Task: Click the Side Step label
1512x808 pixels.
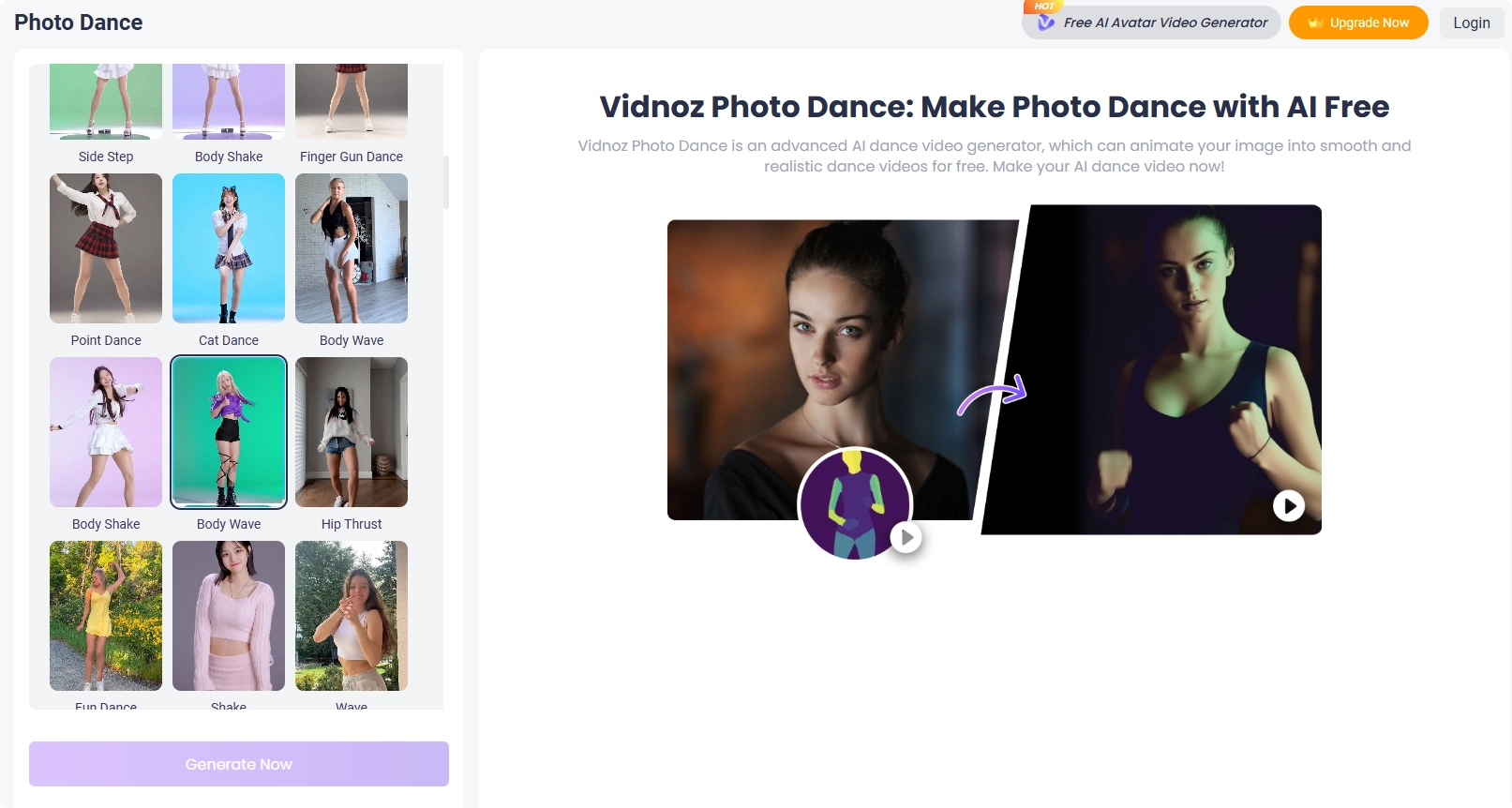Action: pyautogui.click(x=106, y=157)
